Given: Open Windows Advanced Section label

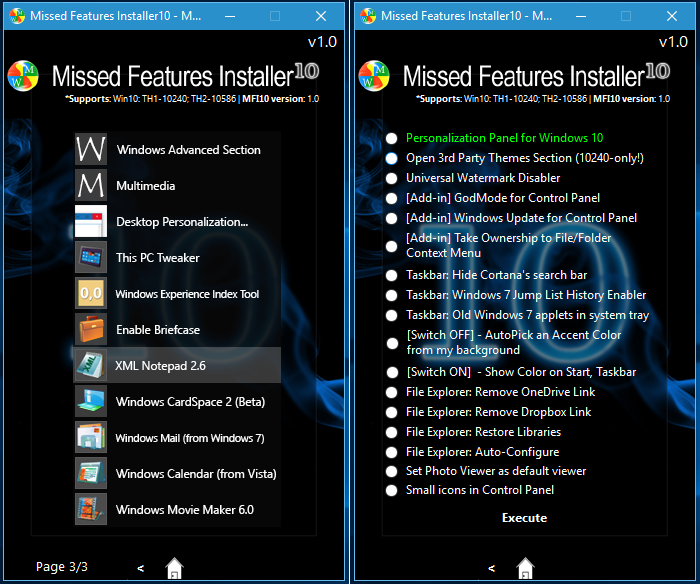Looking at the screenshot, I should point(188,150).
